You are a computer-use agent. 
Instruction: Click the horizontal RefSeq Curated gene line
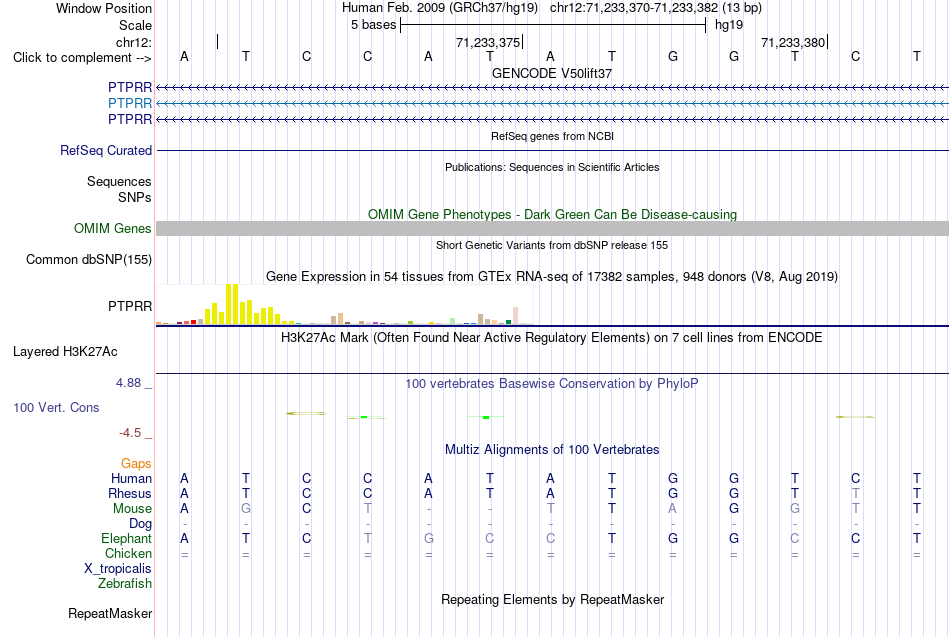pyautogui.click(x=552, y=150)
